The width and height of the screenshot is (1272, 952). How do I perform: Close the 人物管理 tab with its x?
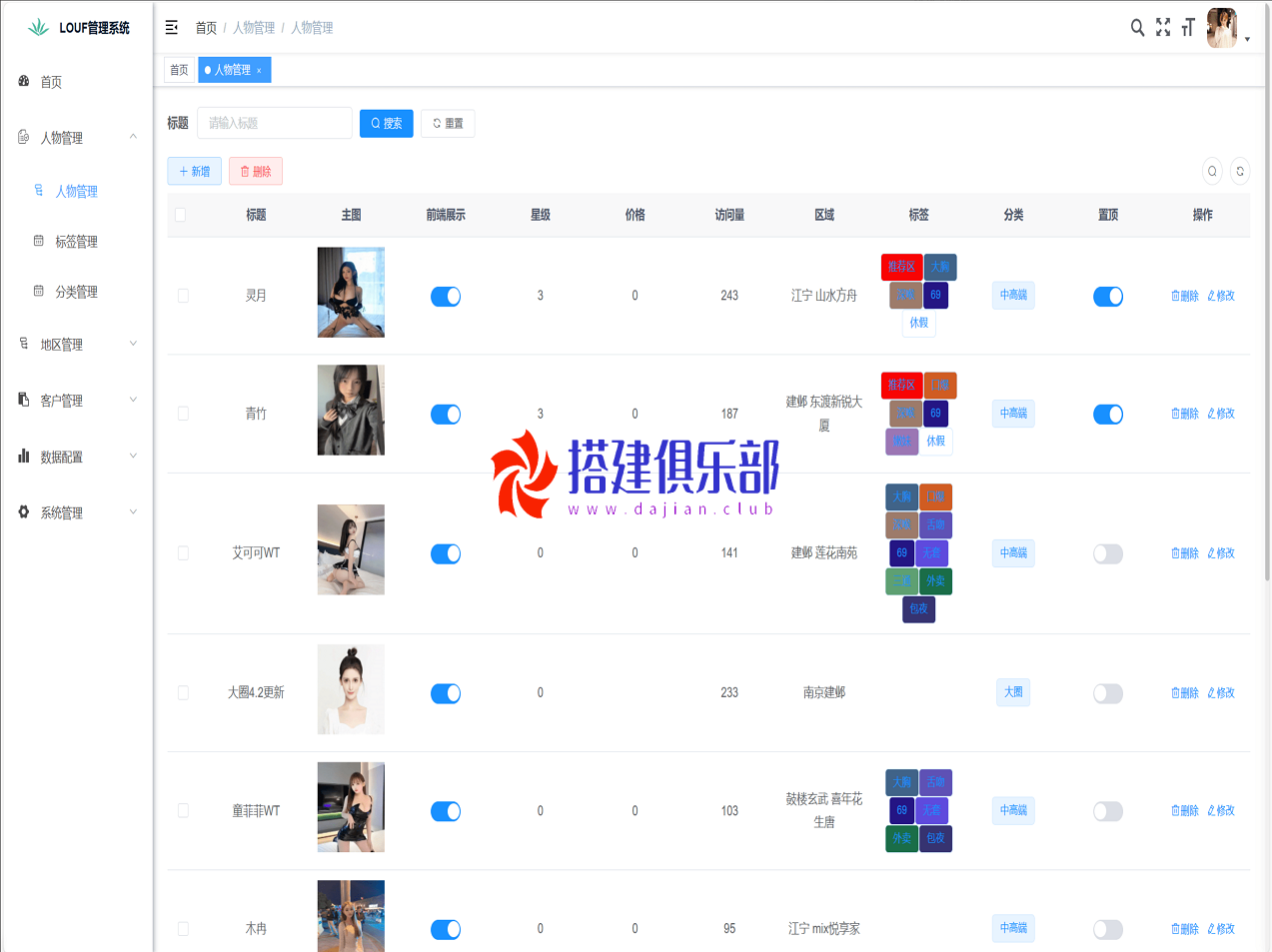point(259,71)
